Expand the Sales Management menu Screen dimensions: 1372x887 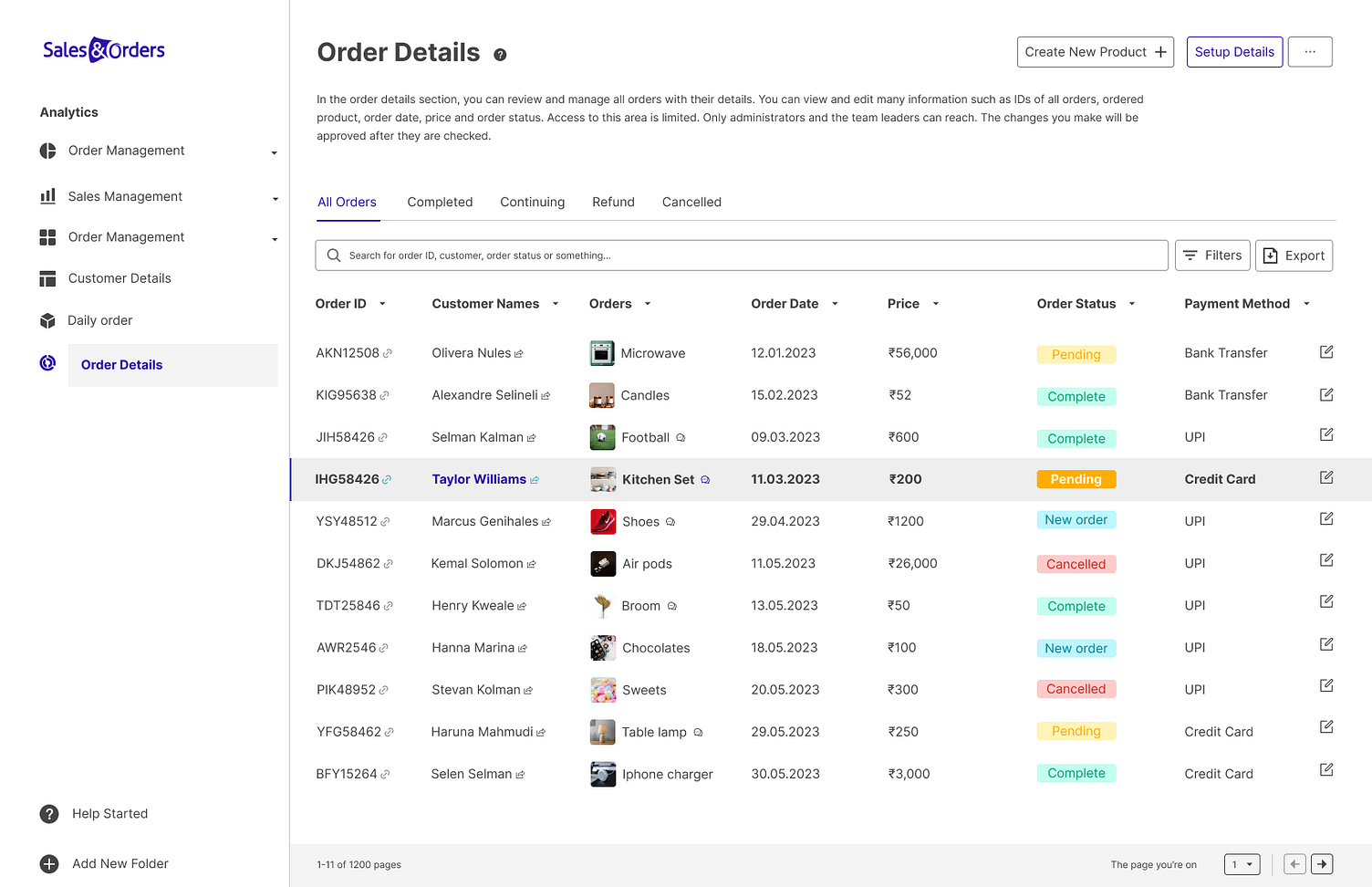coord(275,198)
